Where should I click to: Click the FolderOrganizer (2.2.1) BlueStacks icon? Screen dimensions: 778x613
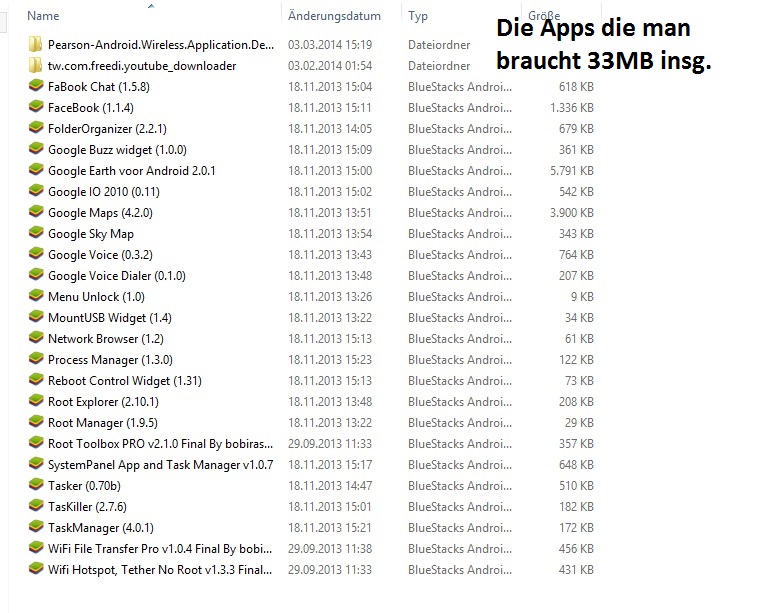tap(36, 128)
